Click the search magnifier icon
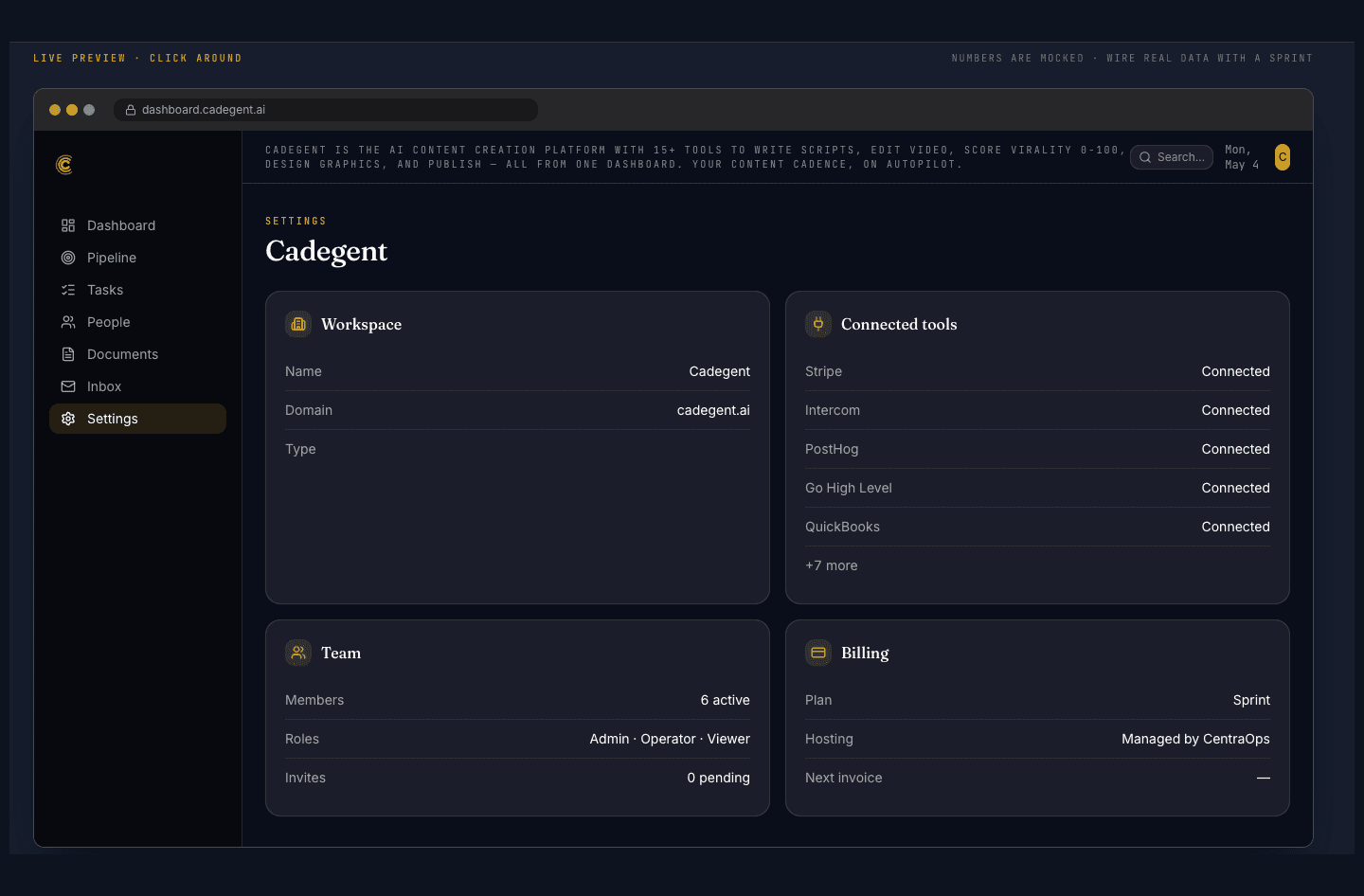The height and width of the screenshot is (896, 1364). pyautogui.click(x=1145, y=157)
